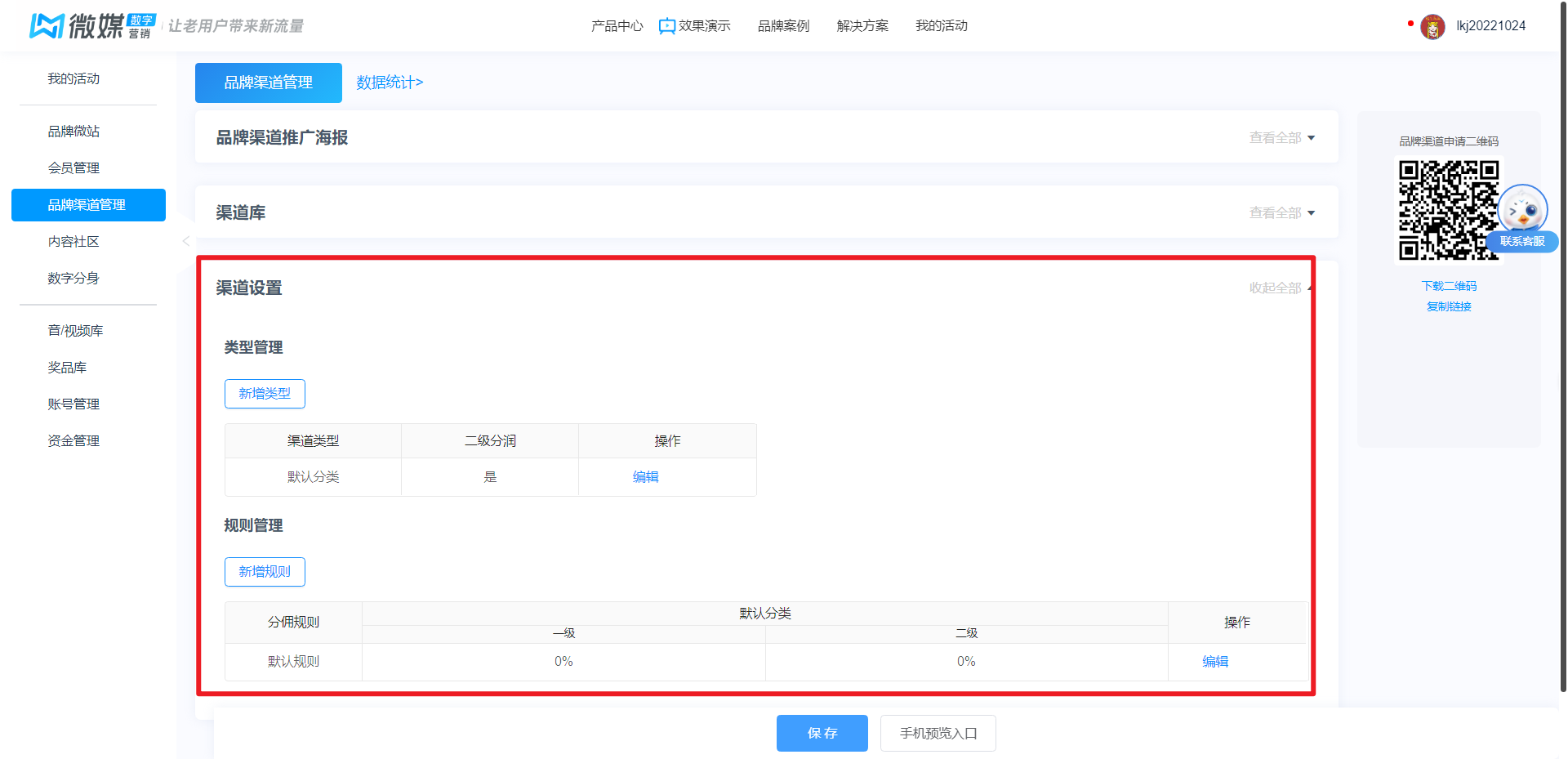Image resolution: width=1568 pixels, height=759 pixels.
Task: Click 下载二维码 link
Action: 1449,286
